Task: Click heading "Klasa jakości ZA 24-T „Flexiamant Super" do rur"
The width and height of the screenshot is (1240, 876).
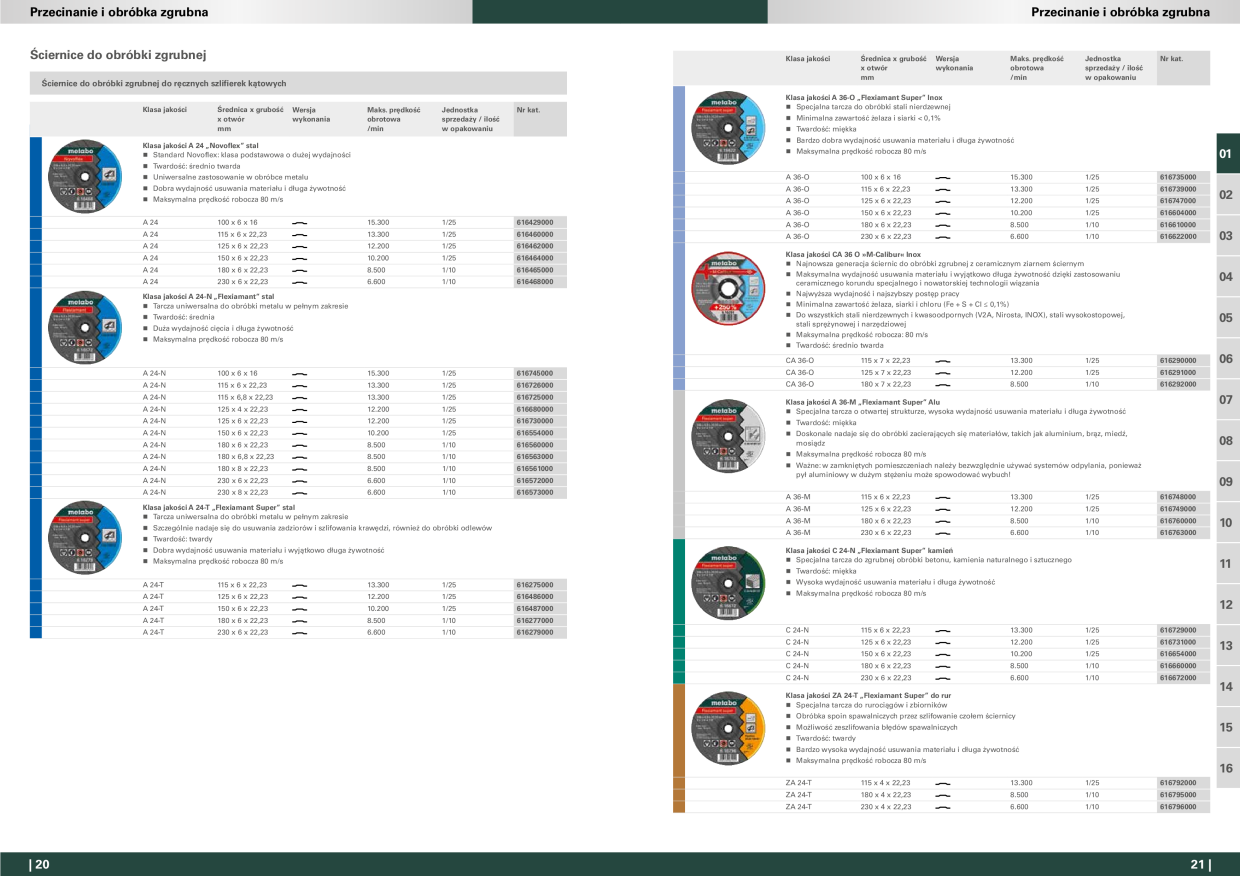Action: [x=868, y=695]
